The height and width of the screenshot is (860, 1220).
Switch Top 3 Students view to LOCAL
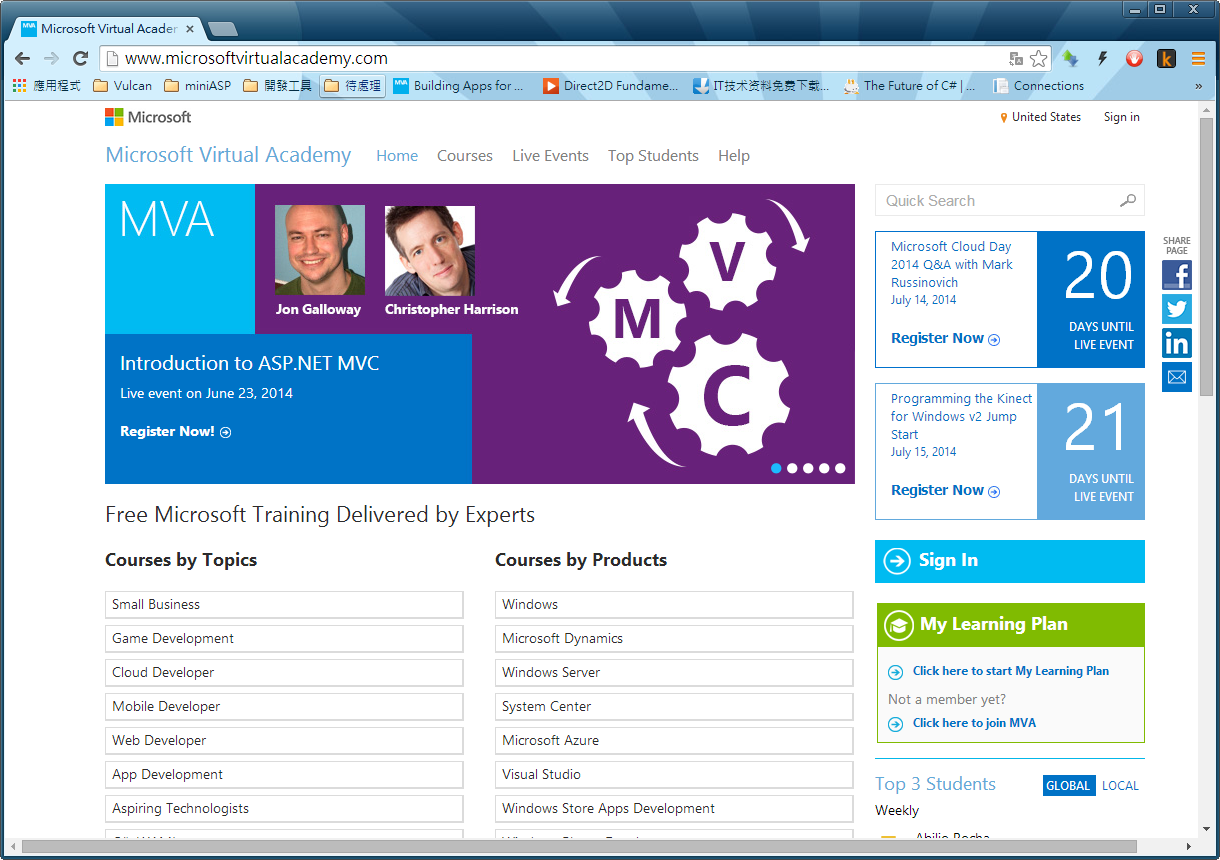point(1120,786)
